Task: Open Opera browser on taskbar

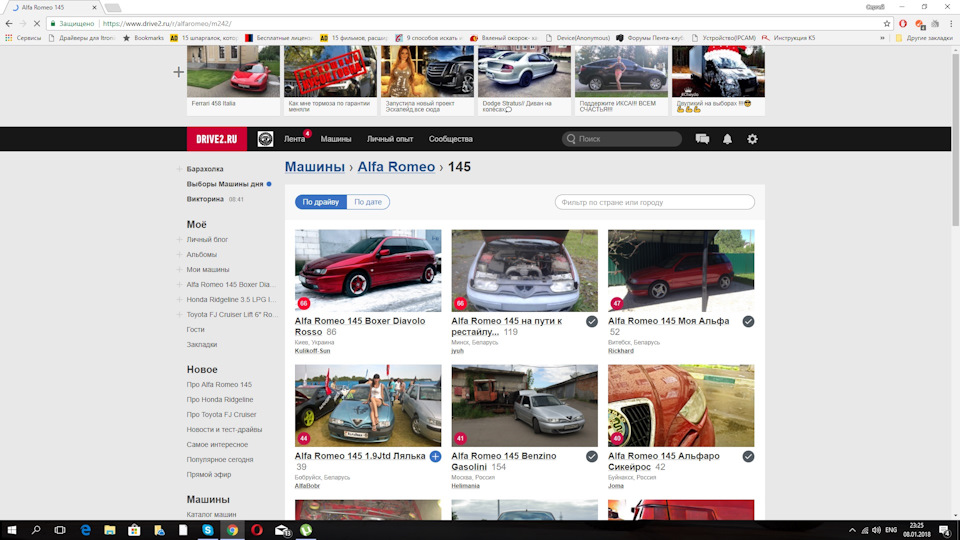Action: (x=257, y=530)
